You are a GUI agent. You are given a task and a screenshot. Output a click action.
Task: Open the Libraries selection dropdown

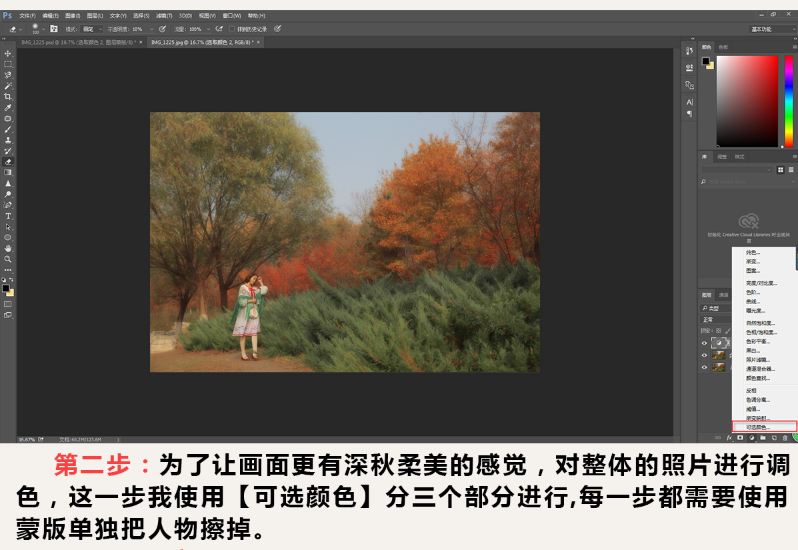(737, 170)
